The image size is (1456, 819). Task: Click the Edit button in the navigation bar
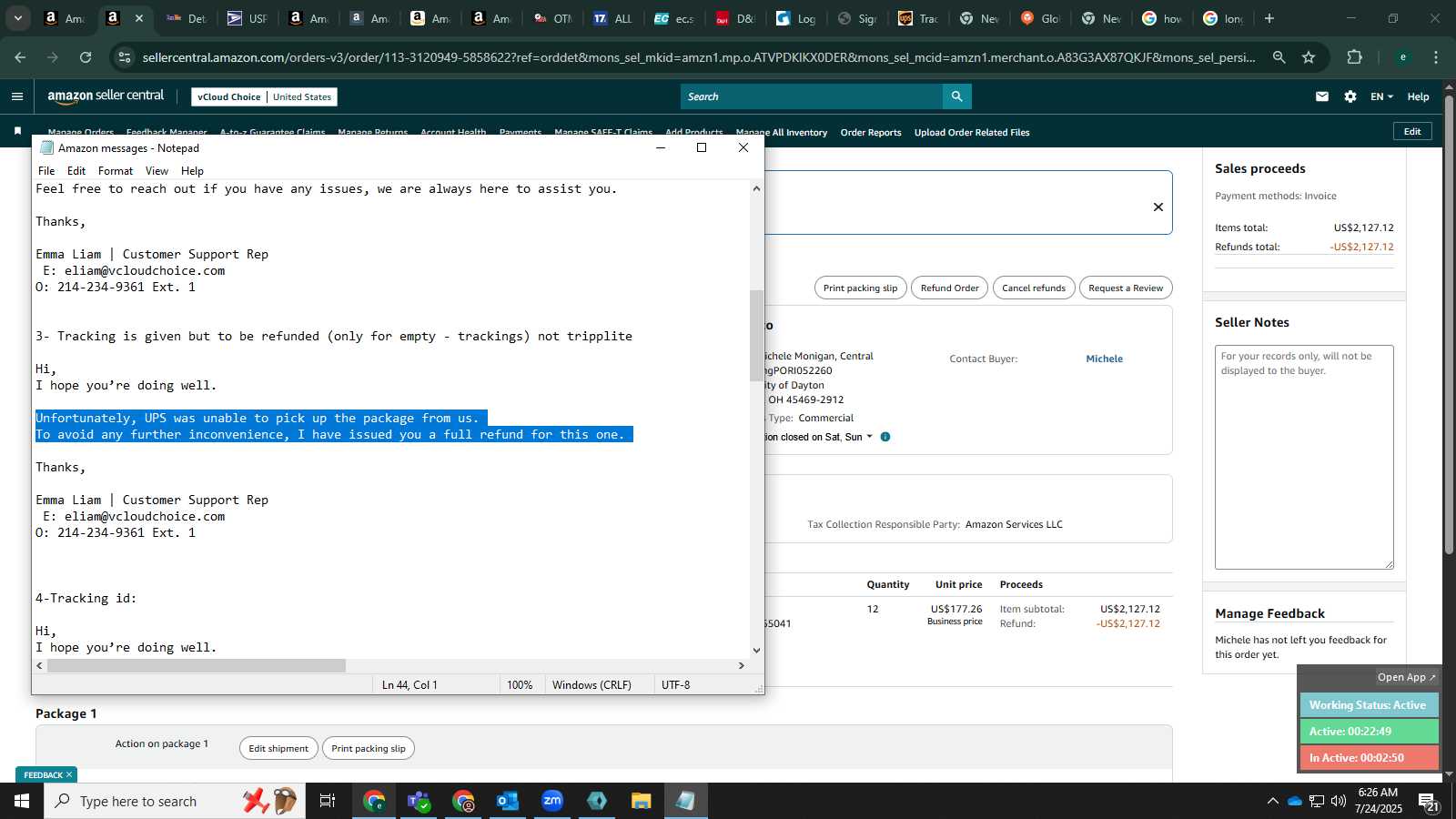[1412, 131]
